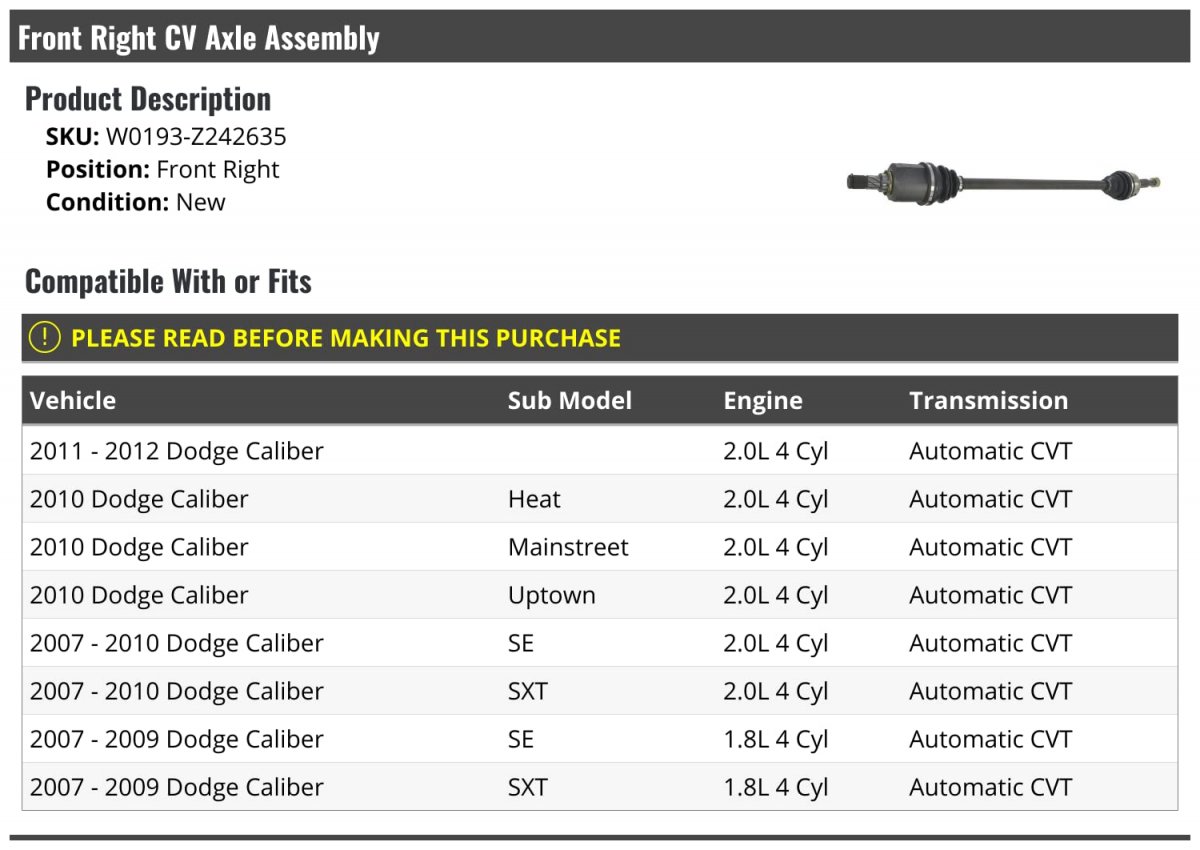The width and height of the screenshot is (1200, 850).
Task: Click the Engine column header
Action: point(762,401)
